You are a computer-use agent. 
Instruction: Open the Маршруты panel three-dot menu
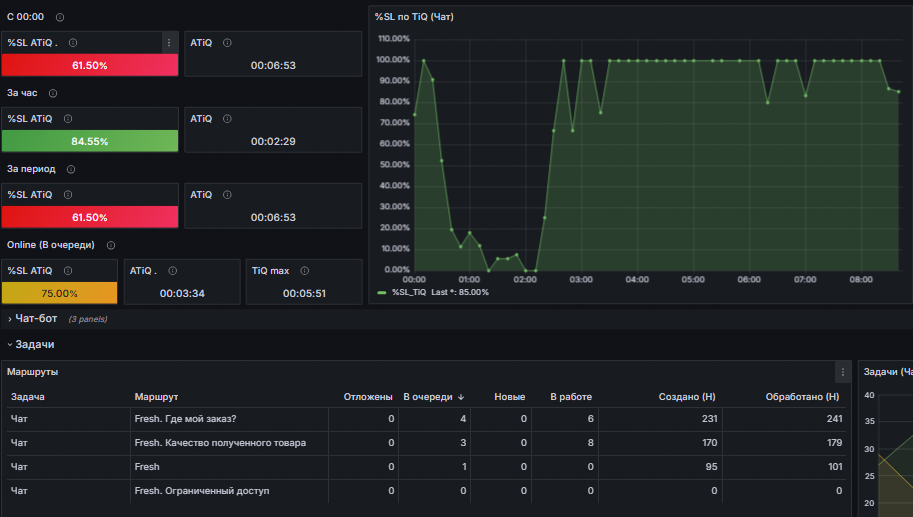tap(843, 372)
